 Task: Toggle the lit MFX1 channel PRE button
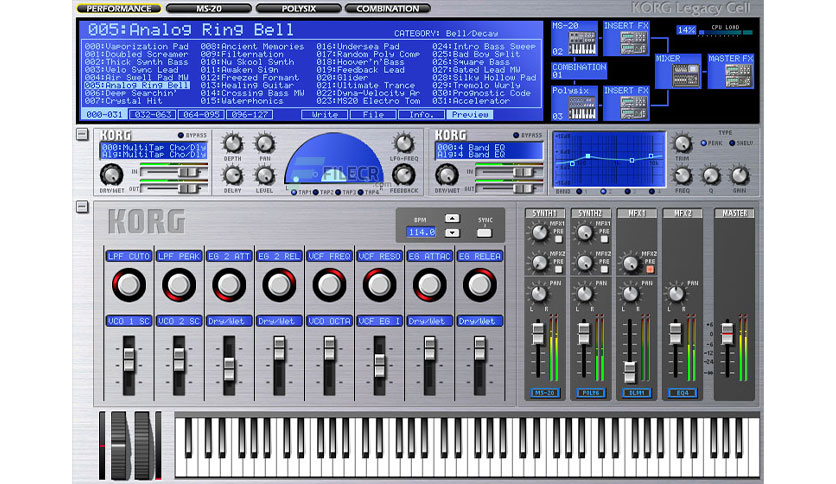(x=650, y=270)
